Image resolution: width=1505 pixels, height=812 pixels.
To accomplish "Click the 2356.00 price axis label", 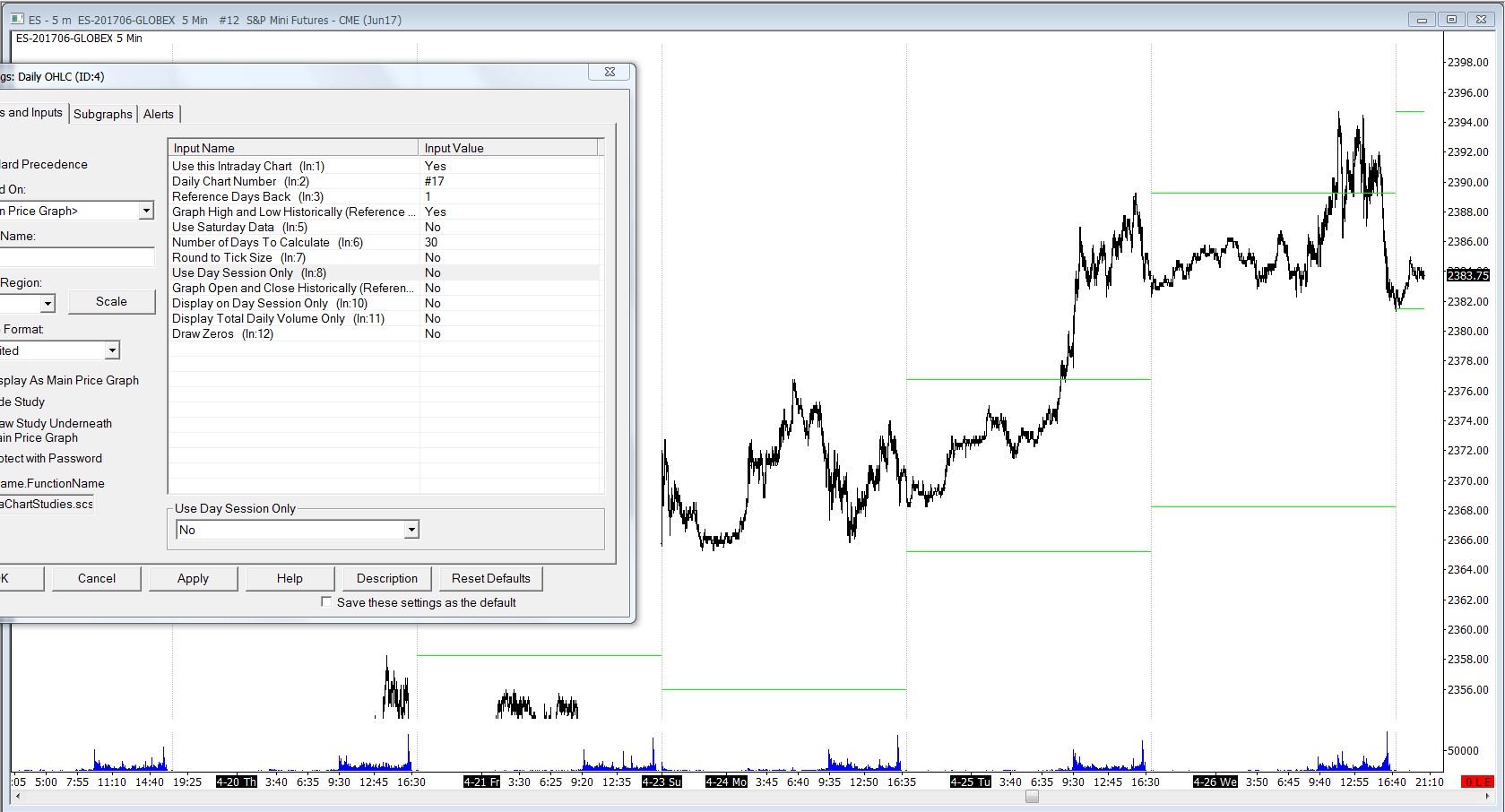I will pyautogui.click(x=1467, y=689).
